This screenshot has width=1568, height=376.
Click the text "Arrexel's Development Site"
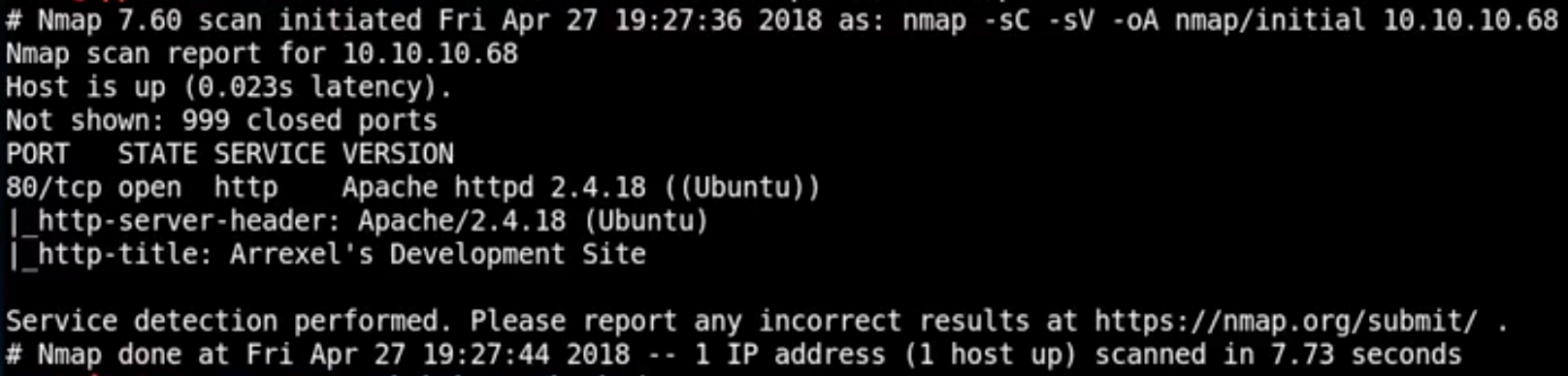click(x=438, y=254)
